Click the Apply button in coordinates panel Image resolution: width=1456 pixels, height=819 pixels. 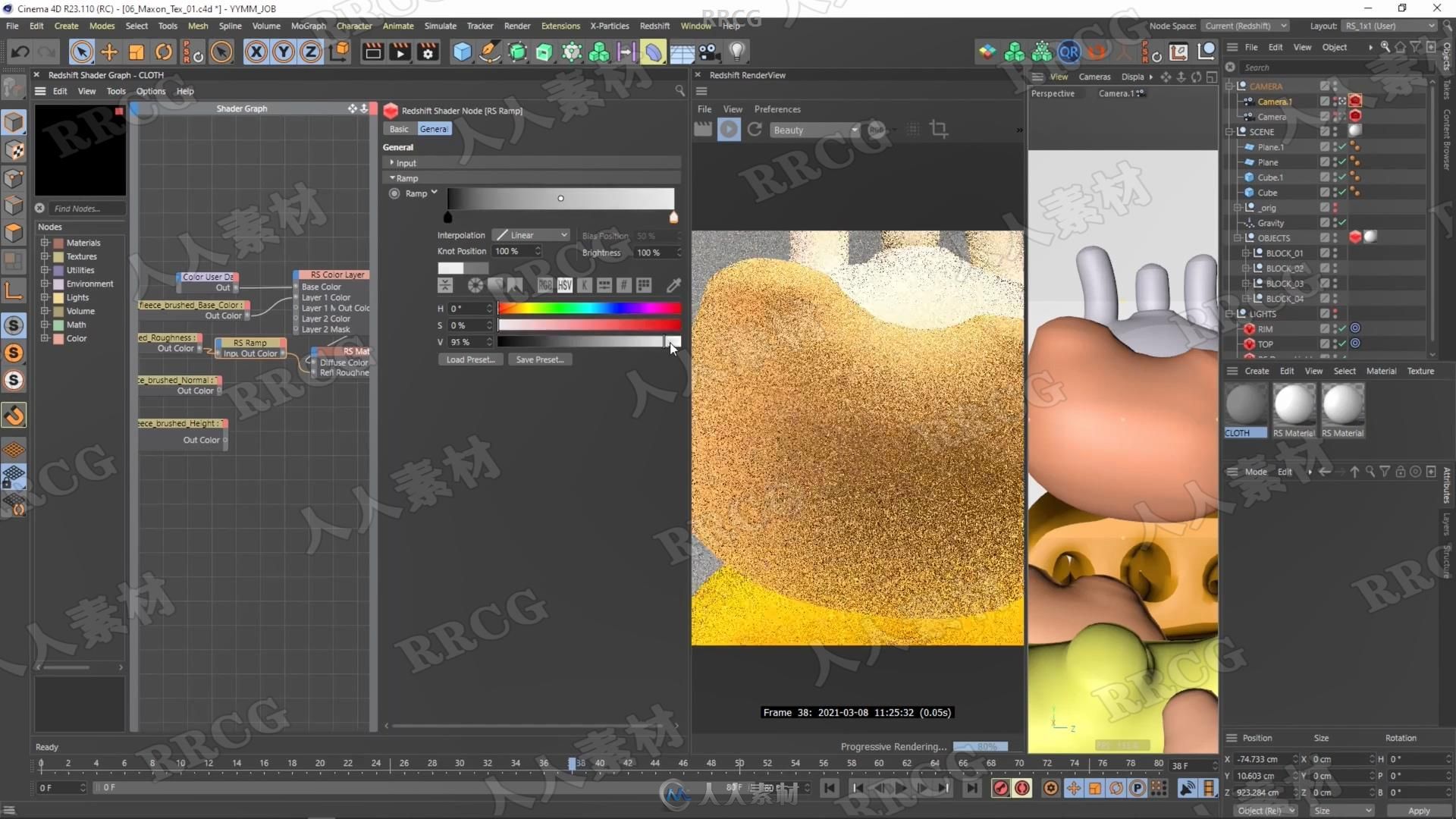[x=1419, y=811]
